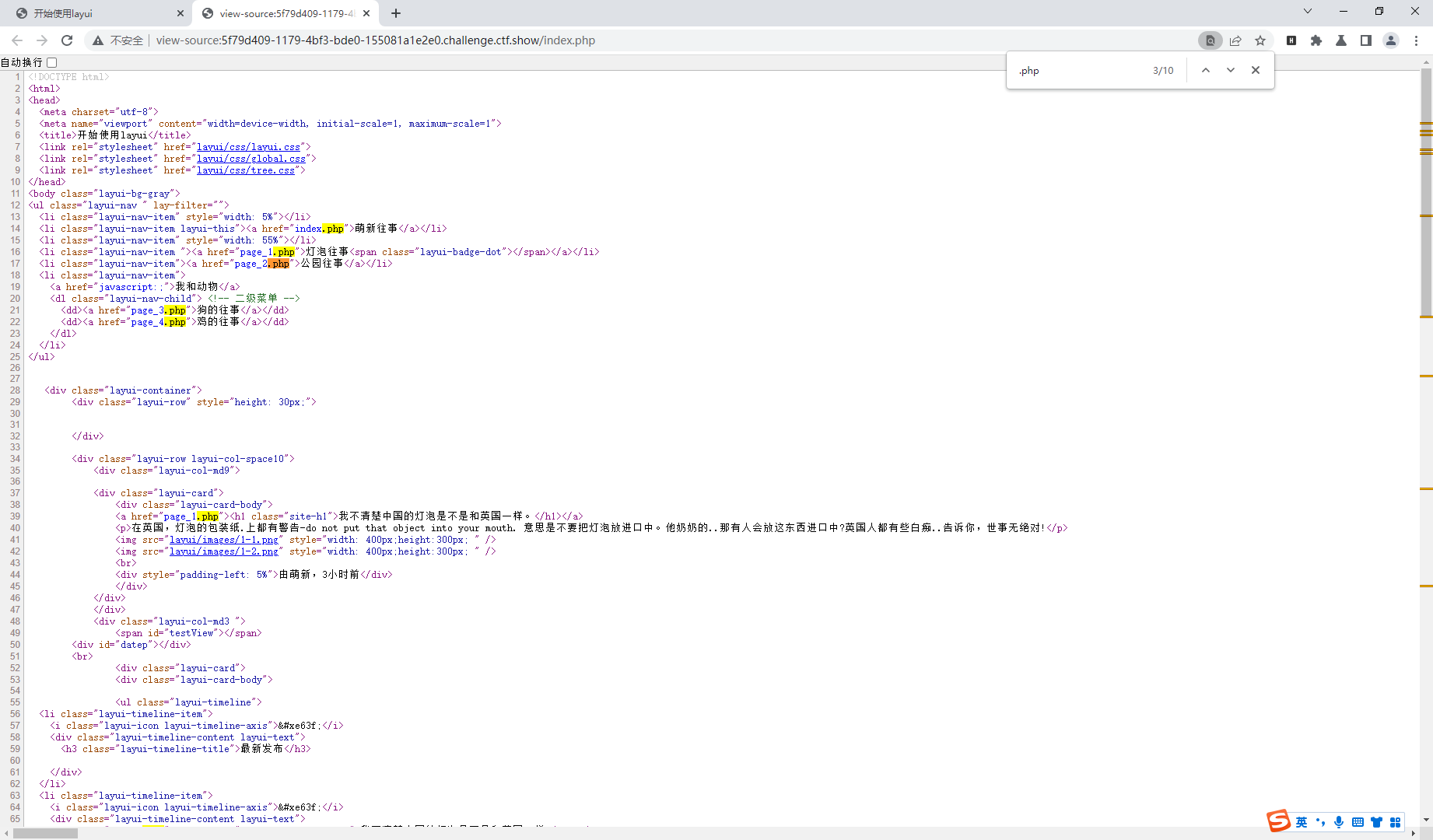This screenshot has width=1433, height=840.
Task: Open the Chrome extensions puzzle icon
Action: coord(1316,40)
